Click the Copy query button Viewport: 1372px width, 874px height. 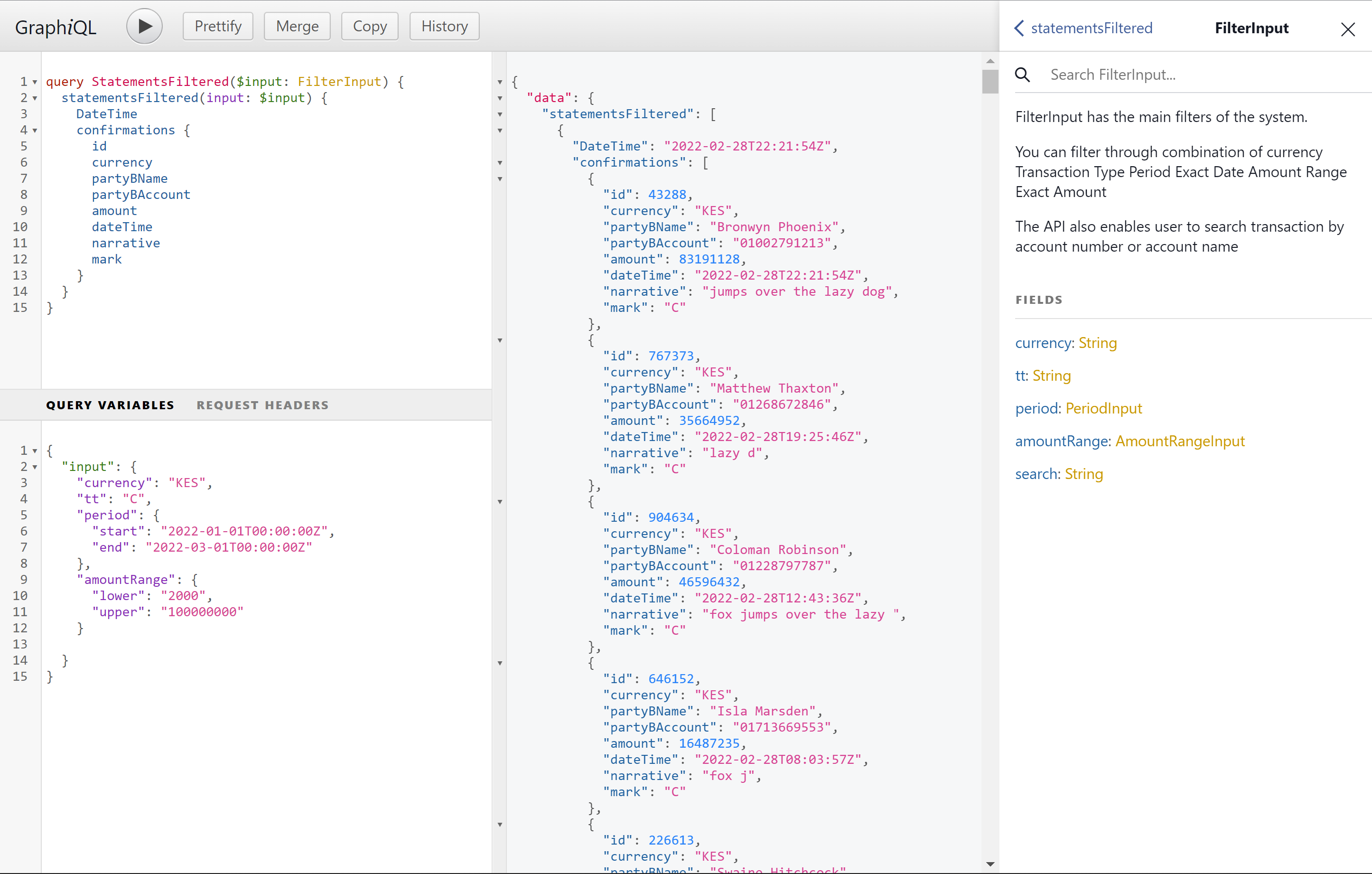click(x=370, y=26)
